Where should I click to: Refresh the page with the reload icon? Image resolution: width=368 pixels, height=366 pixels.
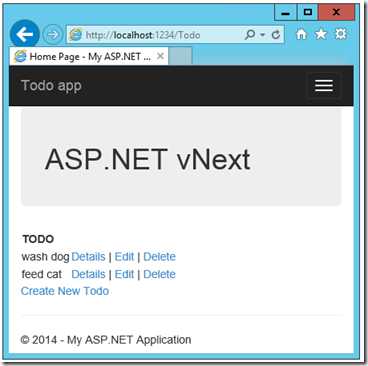point(276,34)
